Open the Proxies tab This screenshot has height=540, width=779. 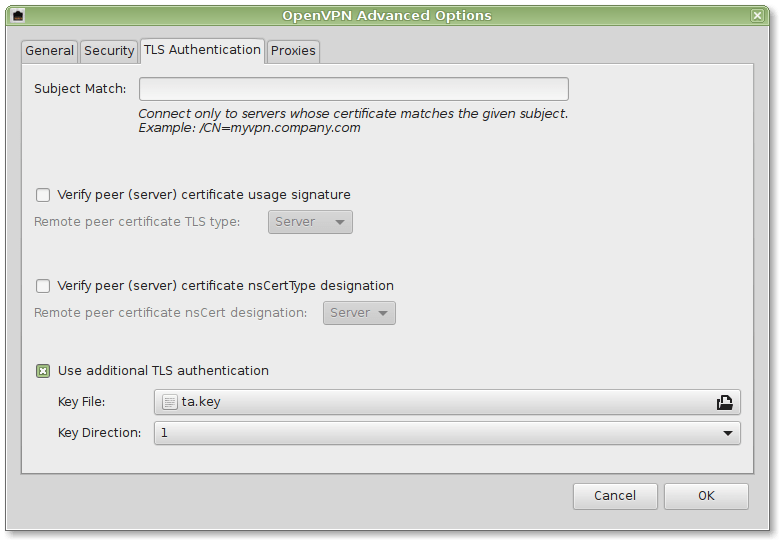293,51
